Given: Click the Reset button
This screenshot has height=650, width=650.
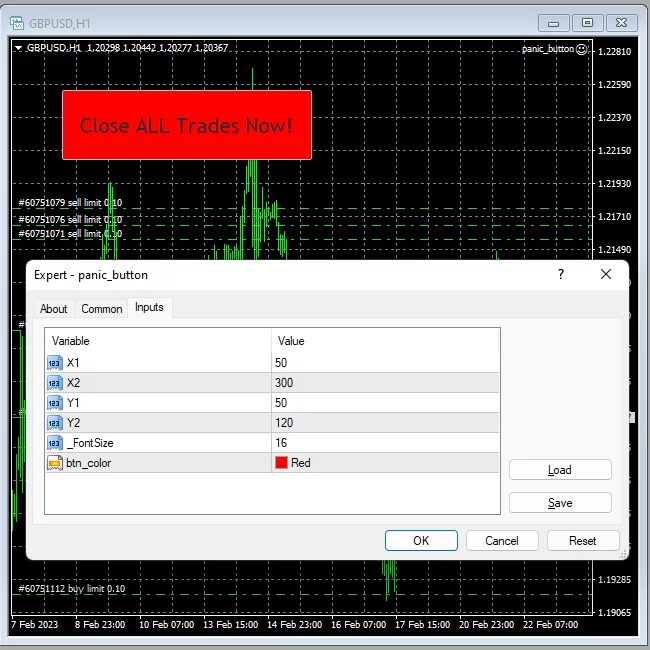Looking at the screenshot, I should [x=583, y=541].
